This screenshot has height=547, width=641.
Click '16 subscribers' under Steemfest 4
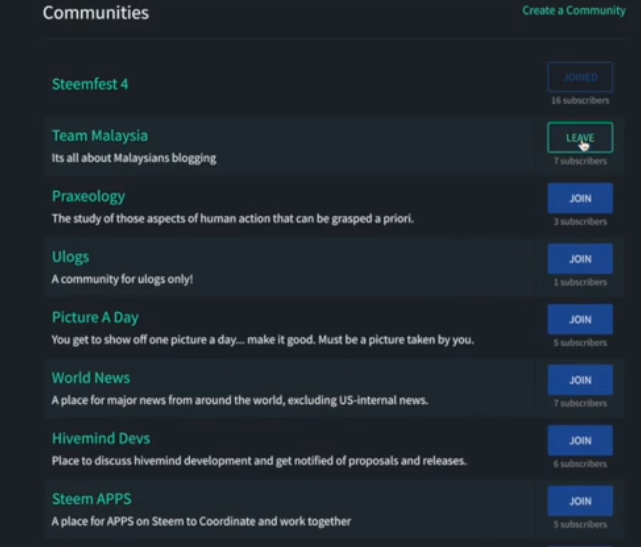pyautogui.click(x=580, y=101)
